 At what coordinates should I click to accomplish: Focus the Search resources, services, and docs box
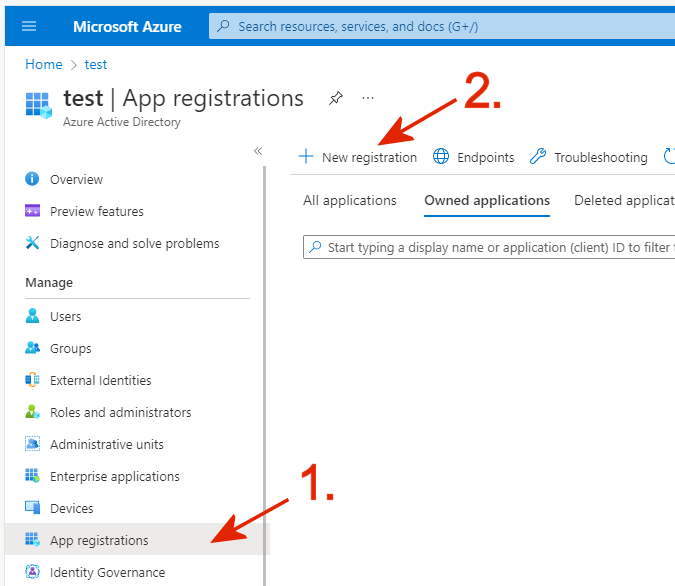(x=442, y=26)
